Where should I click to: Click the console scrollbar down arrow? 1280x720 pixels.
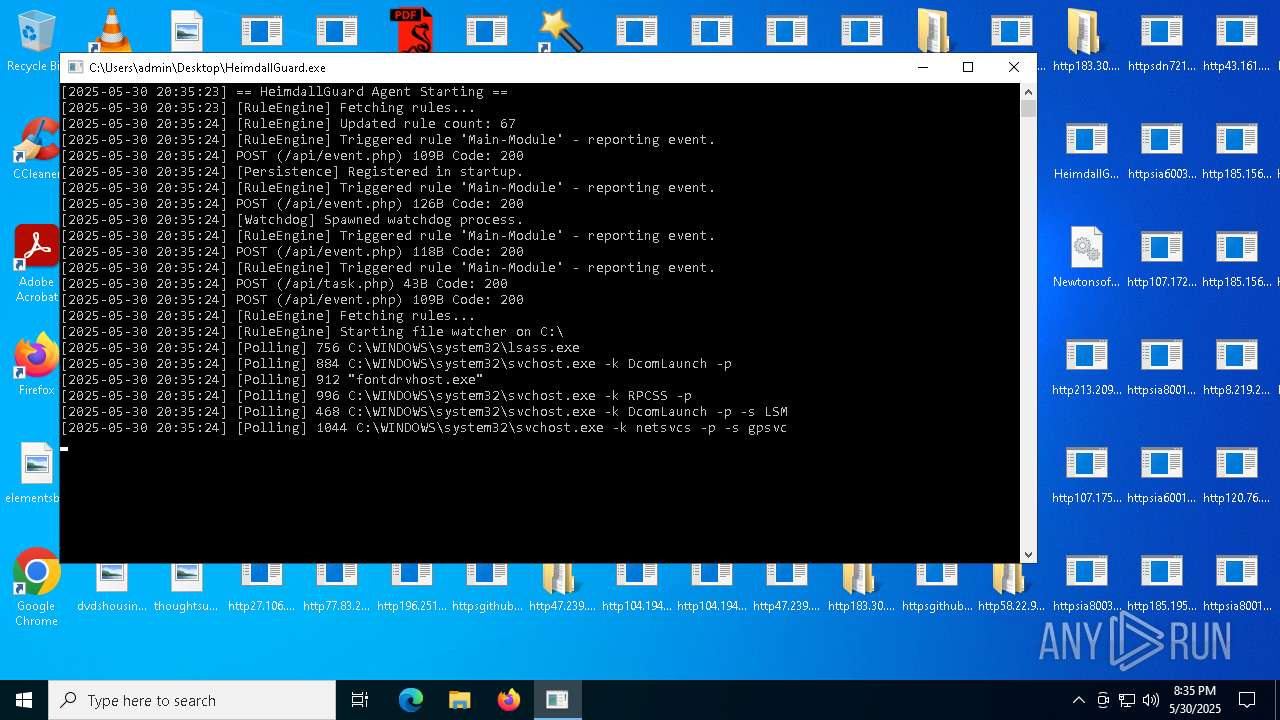1028,554
